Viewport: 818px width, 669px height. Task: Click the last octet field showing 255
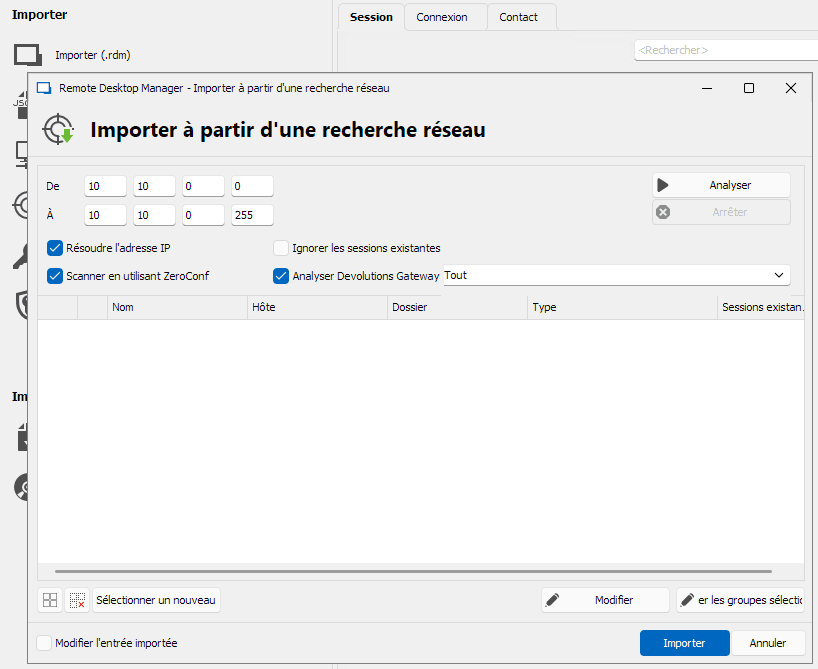point(252,215)
